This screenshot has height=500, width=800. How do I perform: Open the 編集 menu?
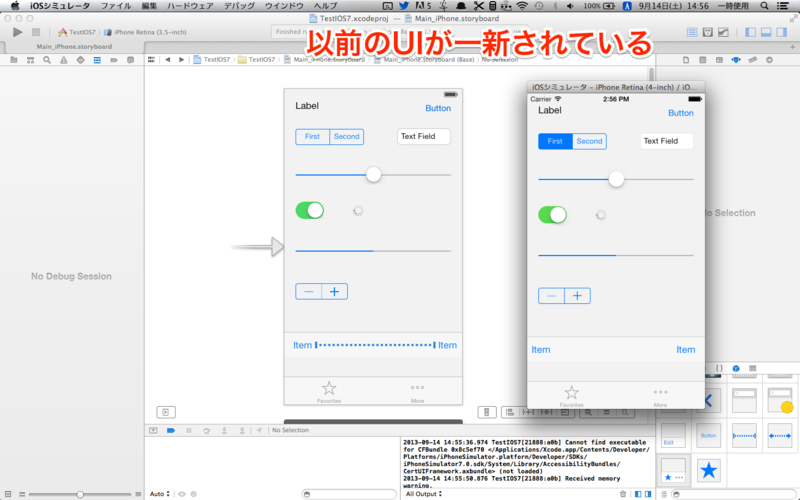point(149,6)
